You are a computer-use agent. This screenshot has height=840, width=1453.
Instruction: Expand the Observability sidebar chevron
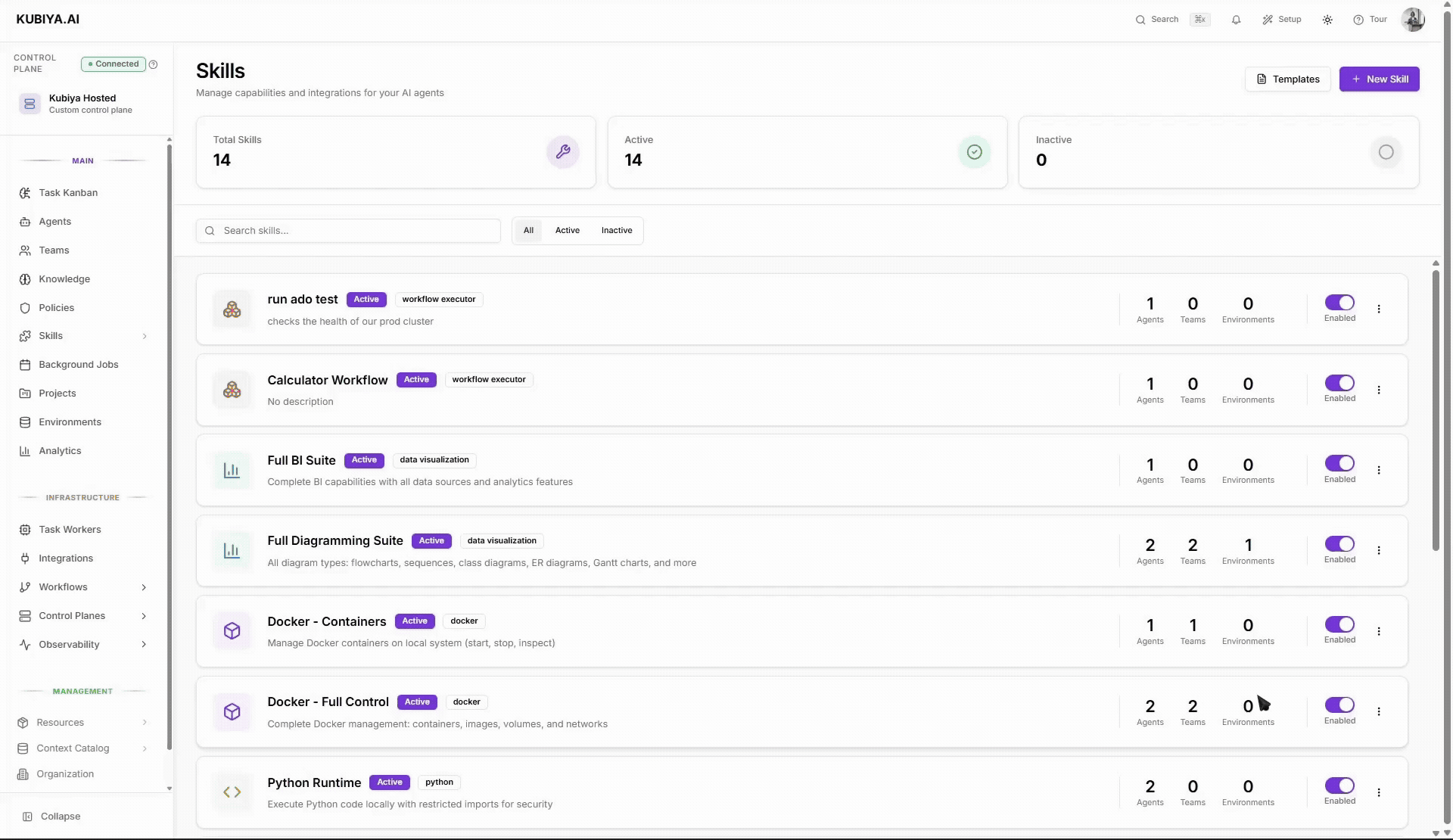point(144,645)
